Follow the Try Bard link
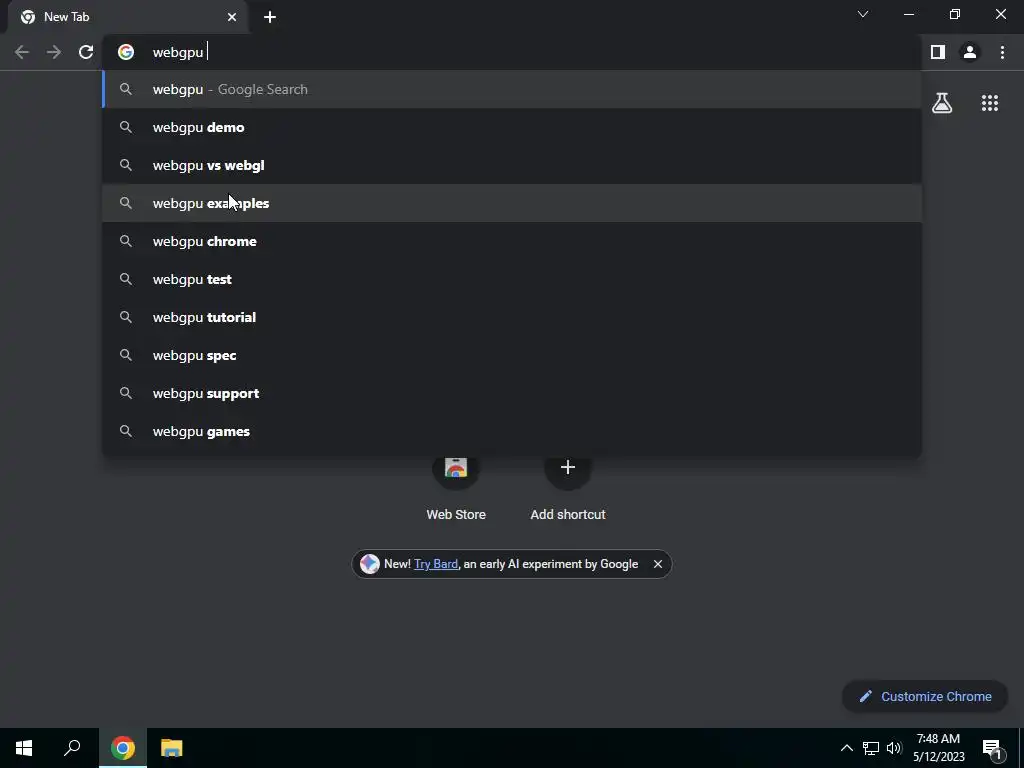 click(436, 564)
